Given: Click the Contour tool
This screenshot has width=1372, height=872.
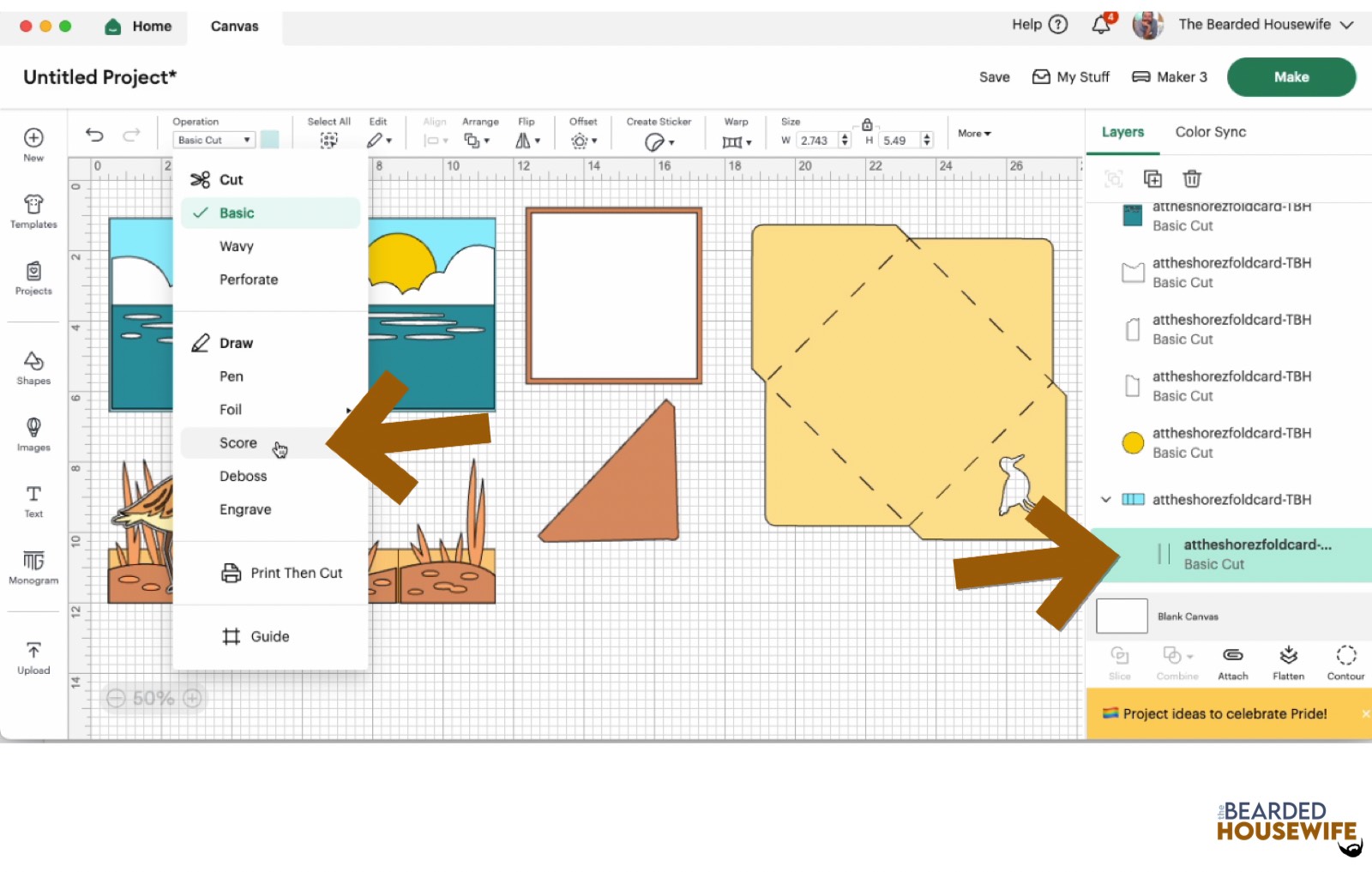Looking at the screenshot, I should (x=1345, y=663).
